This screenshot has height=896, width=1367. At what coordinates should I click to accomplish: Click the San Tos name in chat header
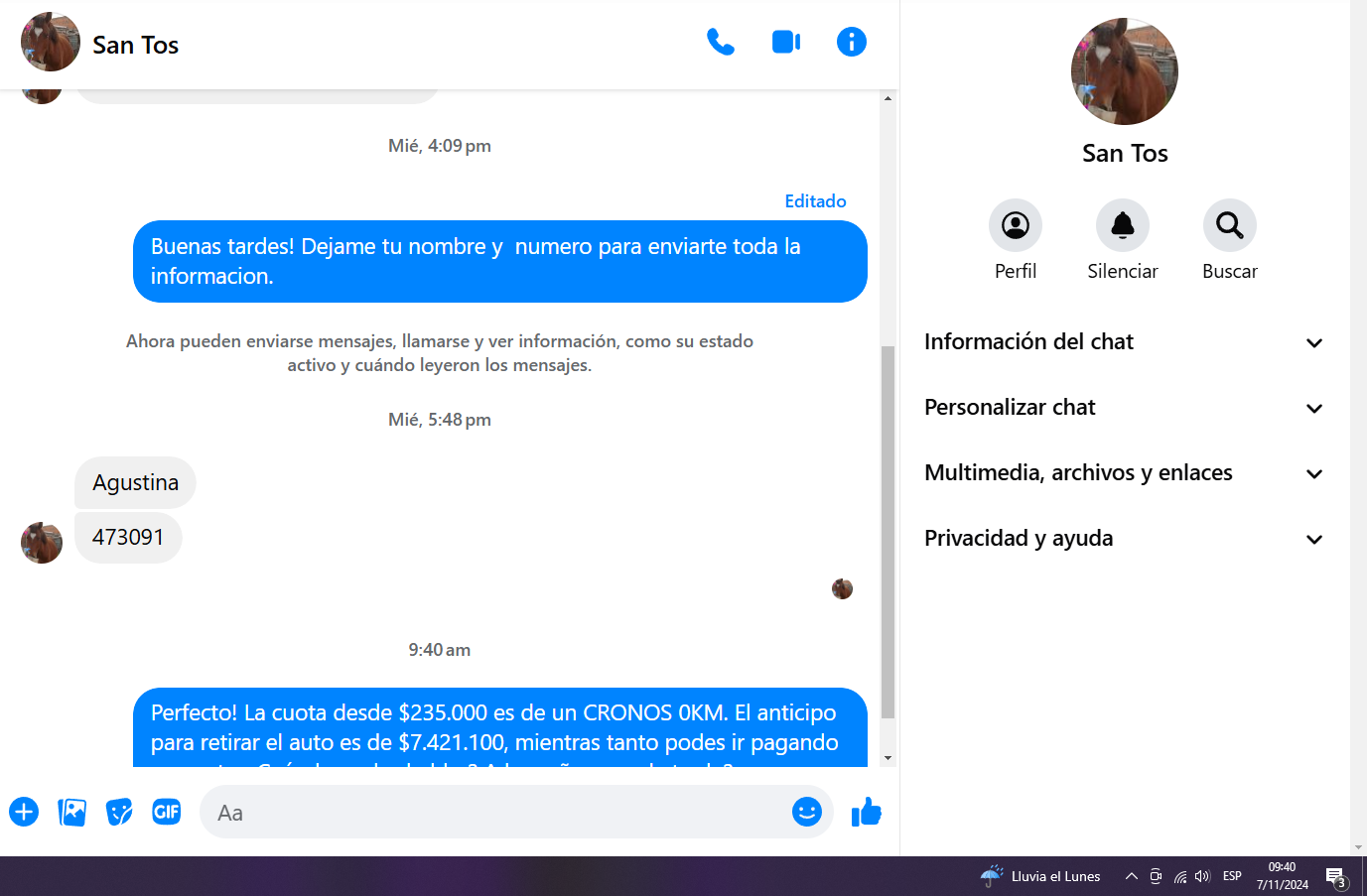pyautogui.click(x=135, y=45)
